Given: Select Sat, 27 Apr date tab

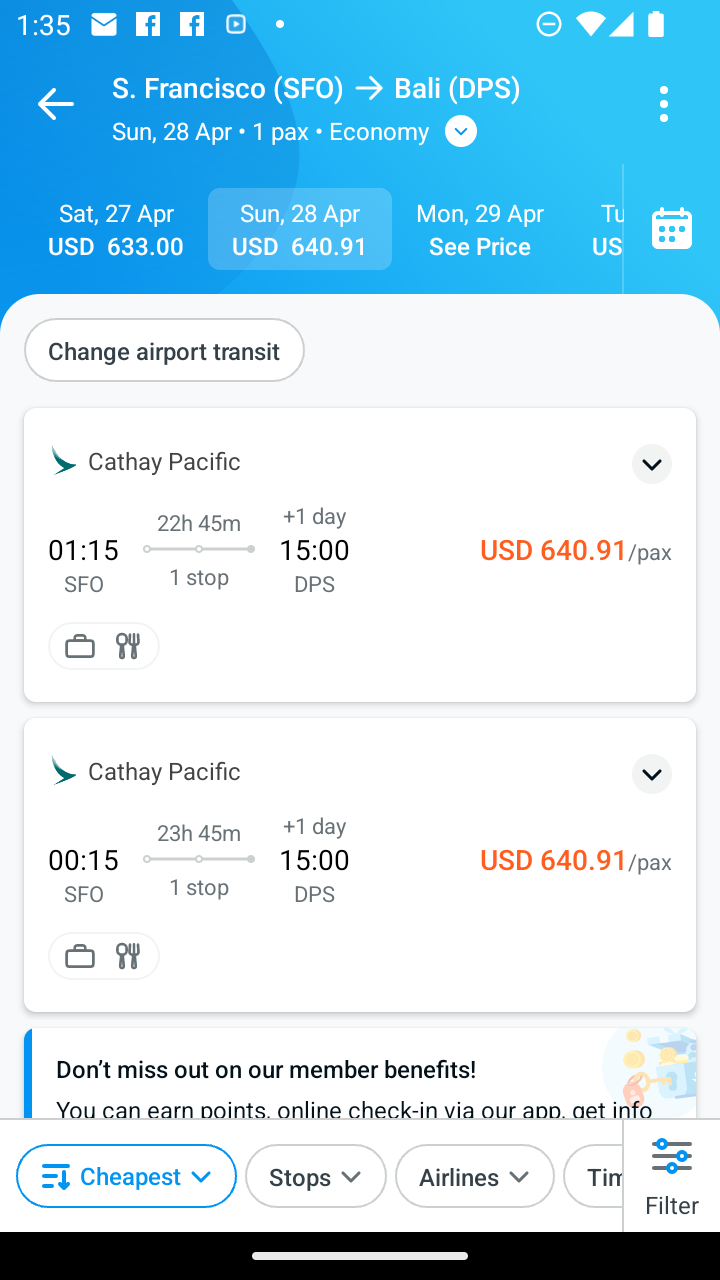Looking at the screenshot, I should coord(116,229).
